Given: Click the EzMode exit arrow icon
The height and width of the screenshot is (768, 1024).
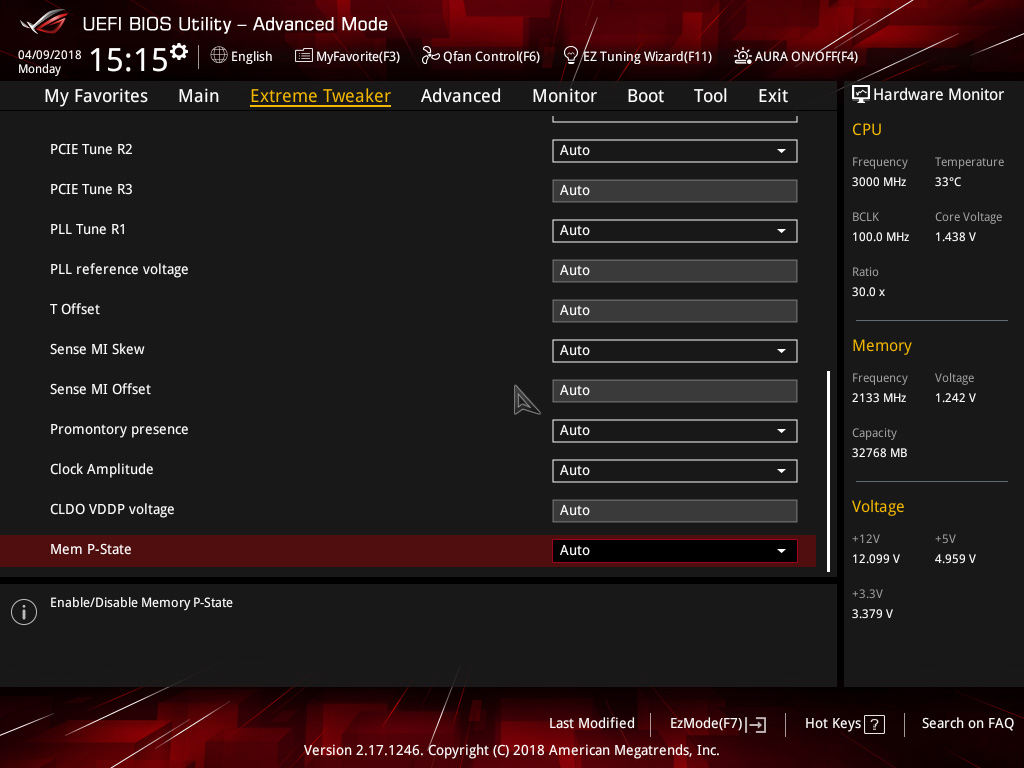Looking at the screenshot, I should click(758, 724).
